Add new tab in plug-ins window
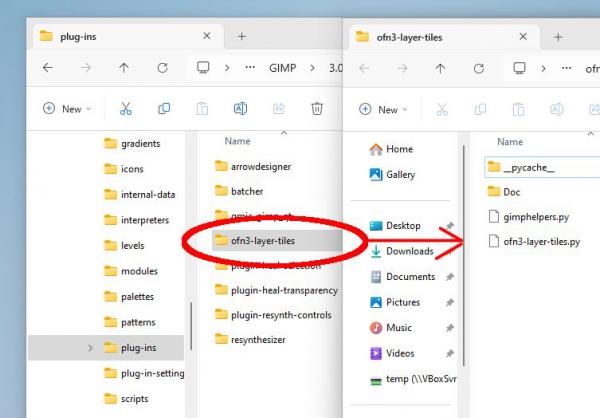 (241, 36)
